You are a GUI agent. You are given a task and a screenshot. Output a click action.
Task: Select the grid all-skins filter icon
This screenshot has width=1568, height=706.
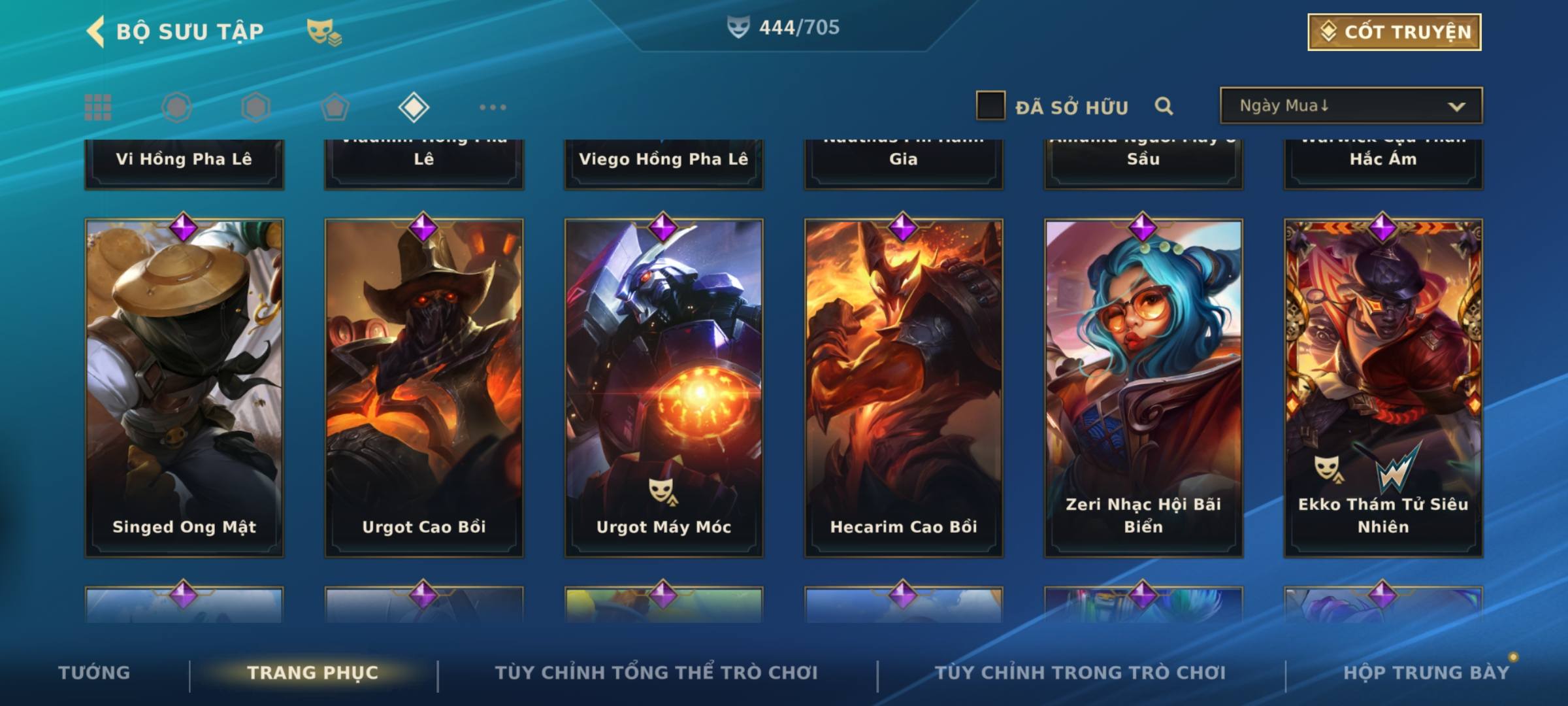98,107
